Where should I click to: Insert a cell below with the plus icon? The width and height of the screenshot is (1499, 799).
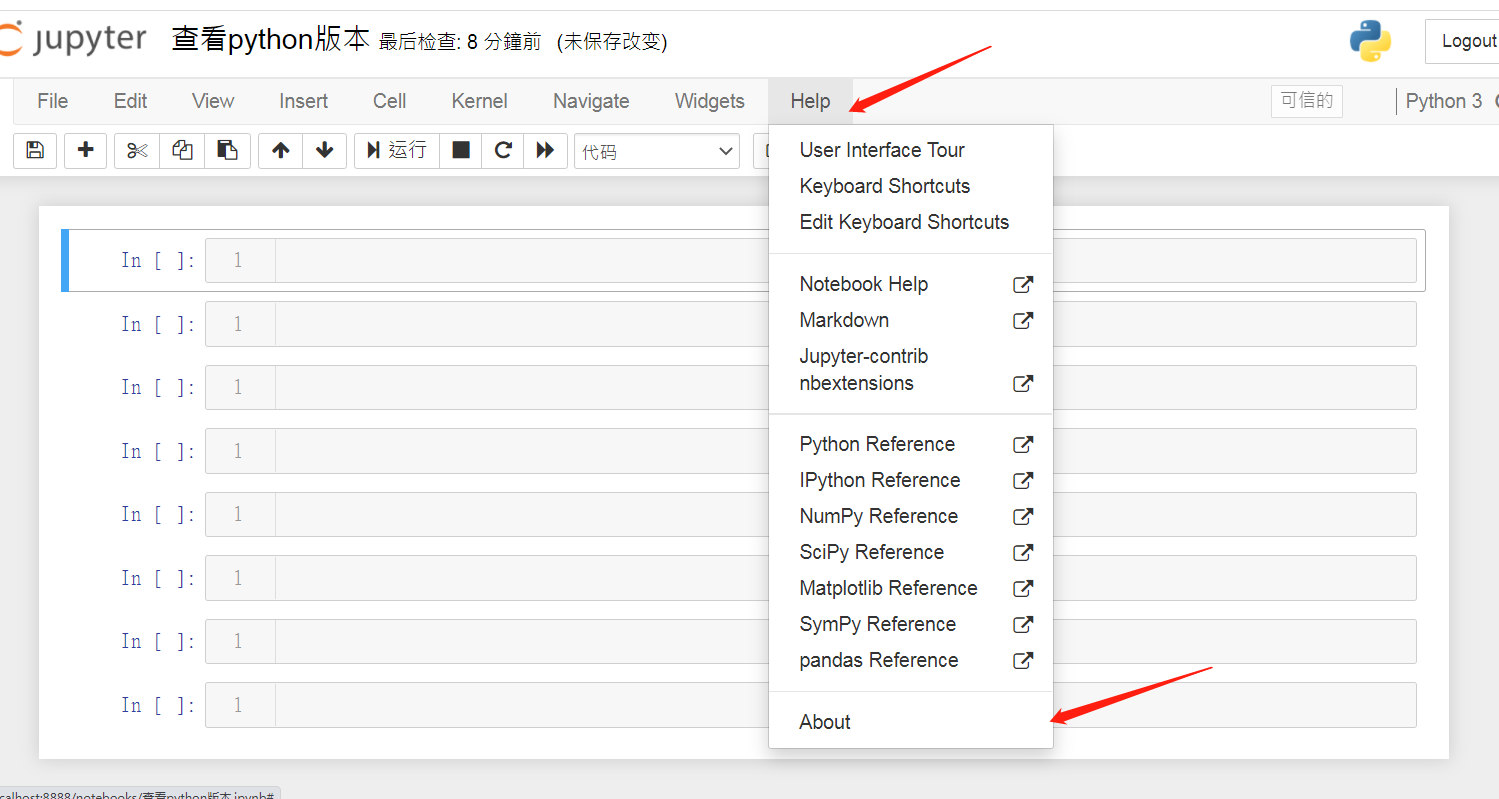point(86,150)
